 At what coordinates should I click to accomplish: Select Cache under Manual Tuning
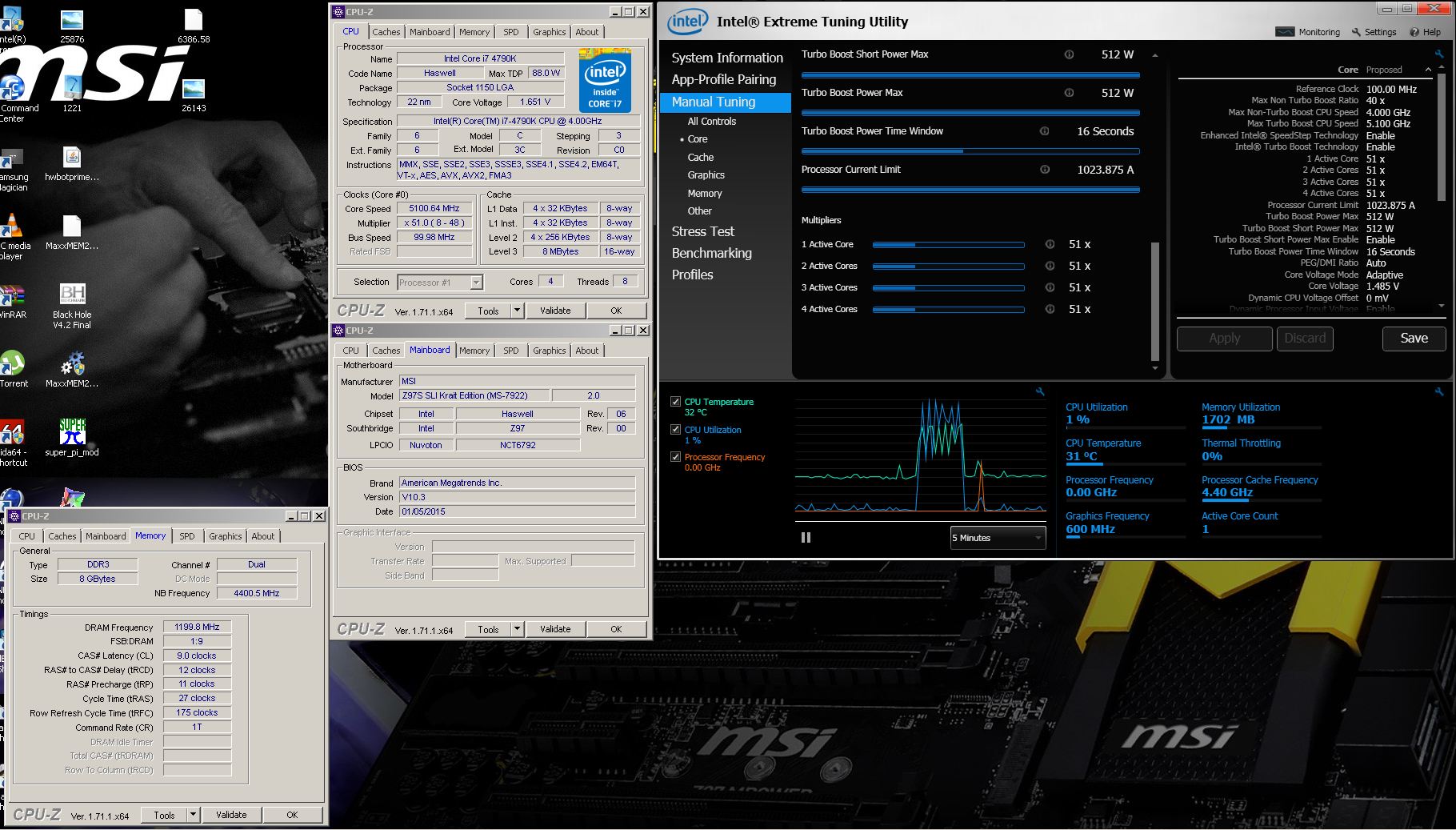(x=700, y=158)
